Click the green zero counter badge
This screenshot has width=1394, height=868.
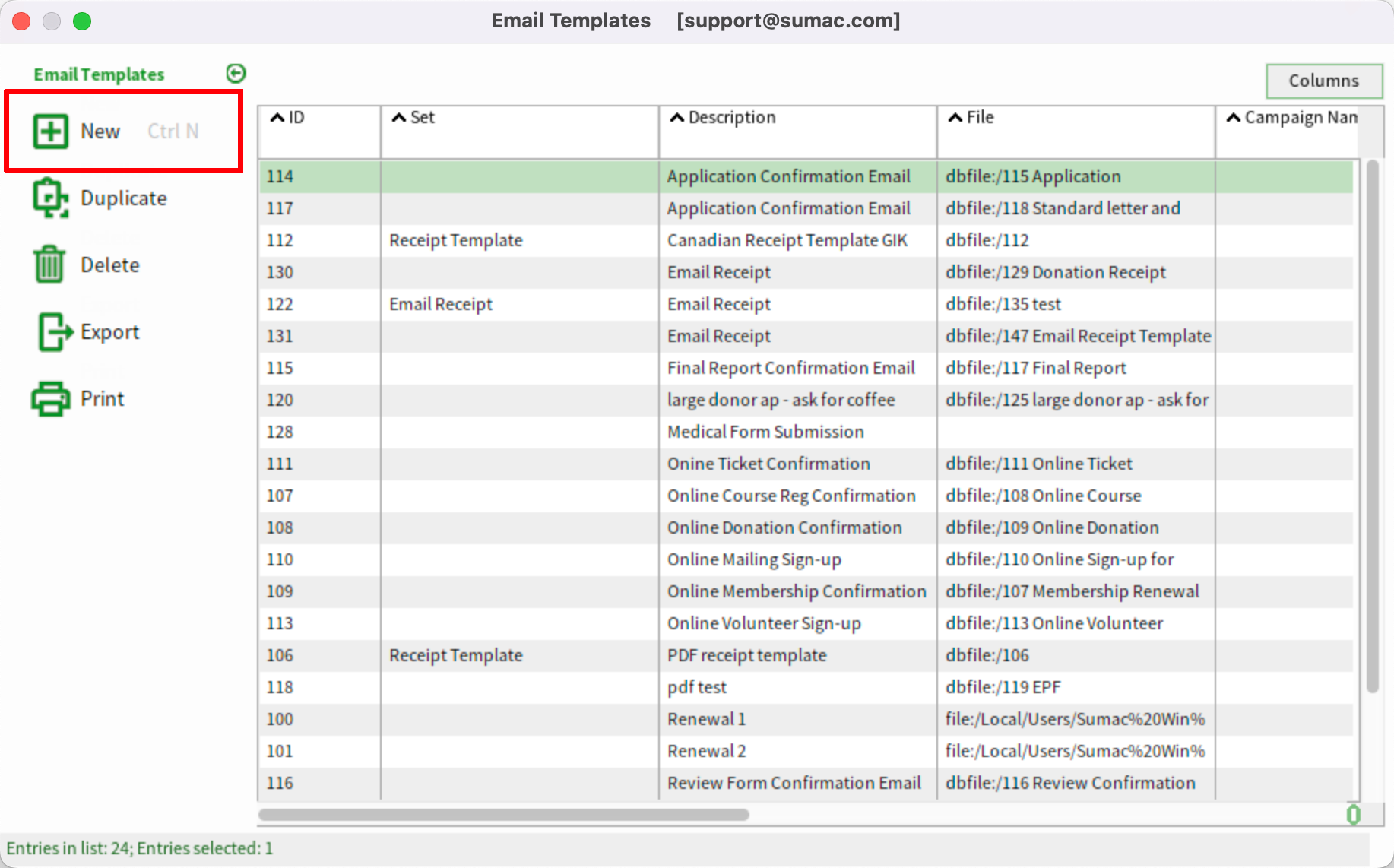1354,815
